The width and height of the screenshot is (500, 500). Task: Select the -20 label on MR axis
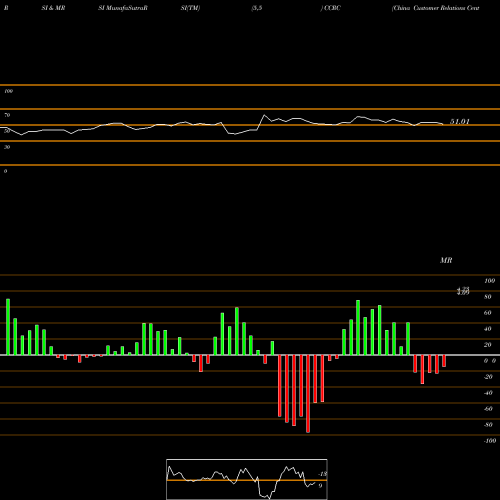click(x=488, y=377)
